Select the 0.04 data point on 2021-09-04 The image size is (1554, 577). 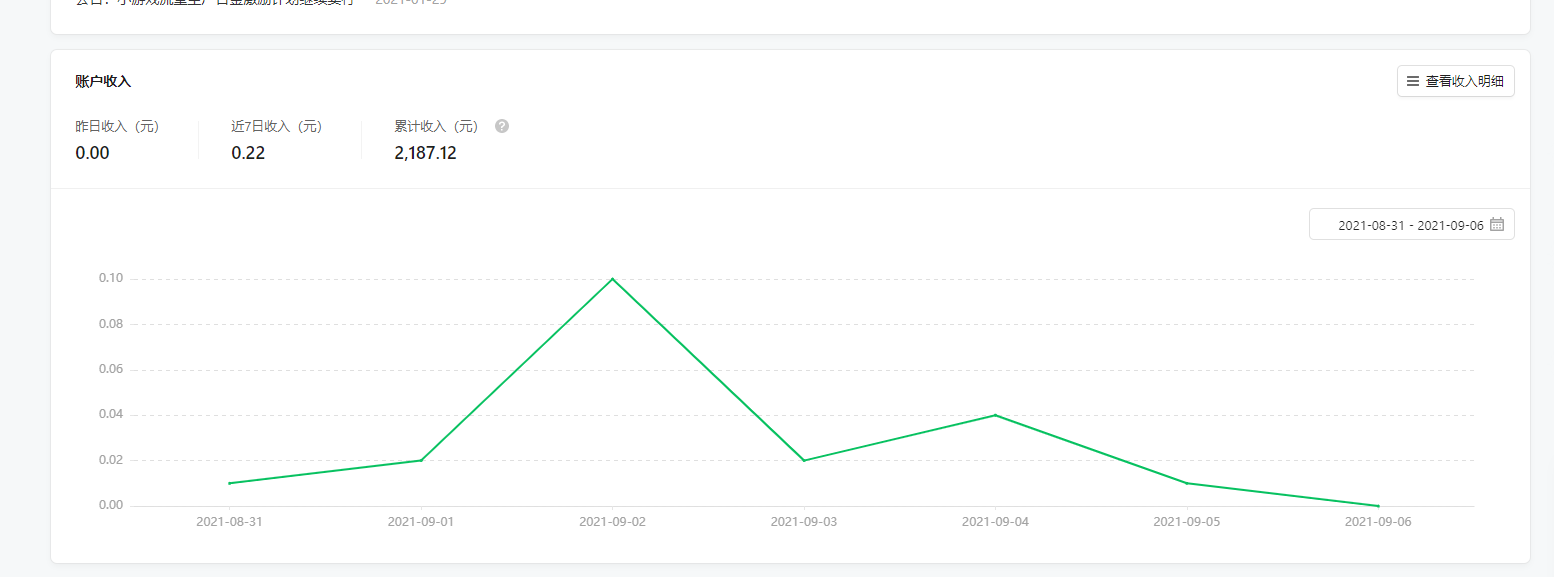click(995, 415)
